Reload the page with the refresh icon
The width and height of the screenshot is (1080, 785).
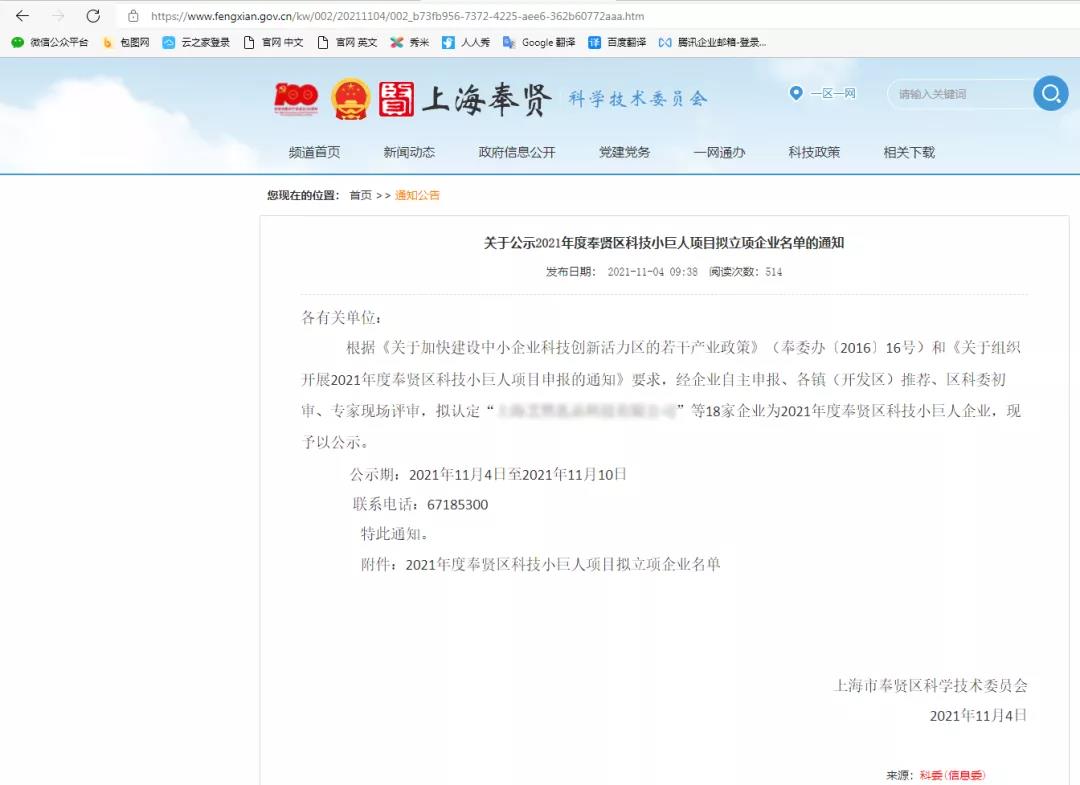[92, 15]
